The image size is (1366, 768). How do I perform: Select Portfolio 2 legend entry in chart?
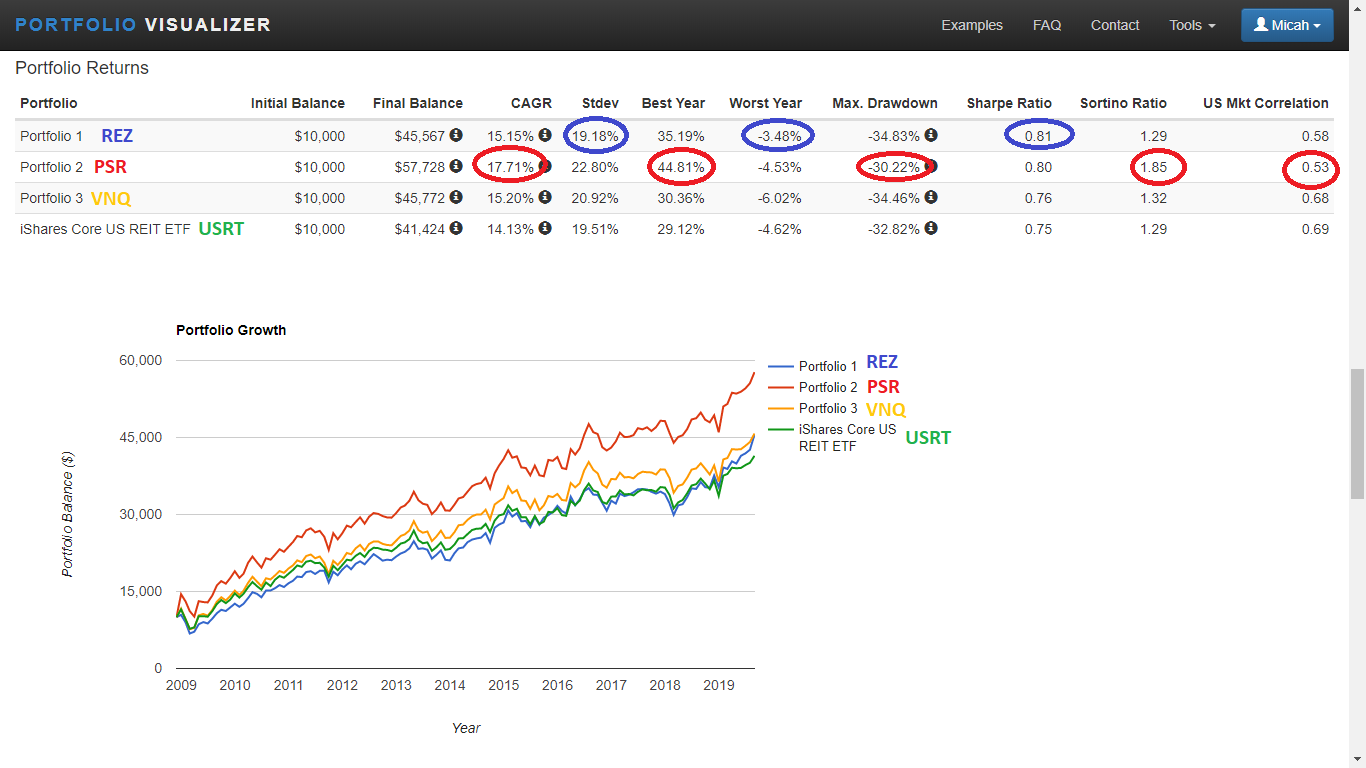813,387
